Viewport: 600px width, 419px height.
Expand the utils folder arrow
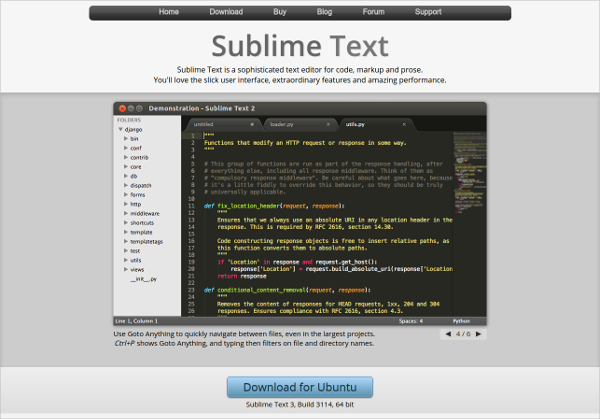pyautogui.click(x=126, y=260)
